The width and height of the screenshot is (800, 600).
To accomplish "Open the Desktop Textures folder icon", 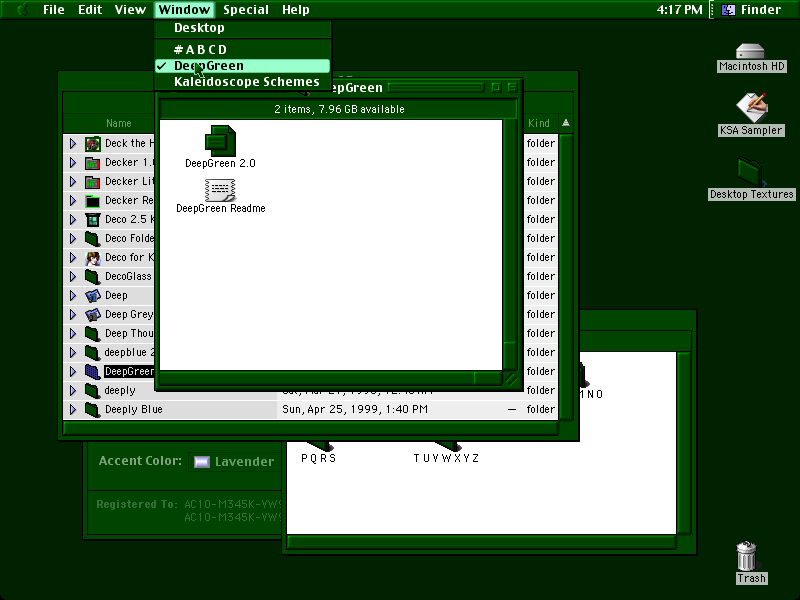I will [x=751, y=171].
